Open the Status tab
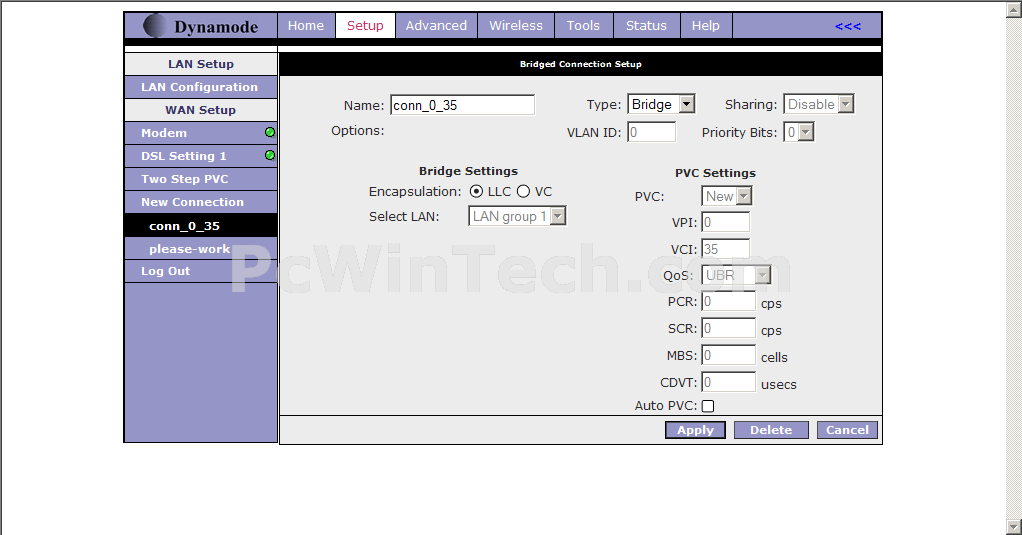Image resolution: width=1022 pixels, height=535 pixels. 646,26
